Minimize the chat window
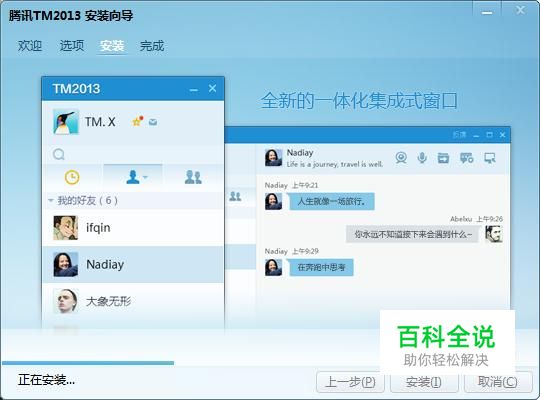Image resolution: width=540 pixels, height=400 pixels. click(x=476, y=136)
